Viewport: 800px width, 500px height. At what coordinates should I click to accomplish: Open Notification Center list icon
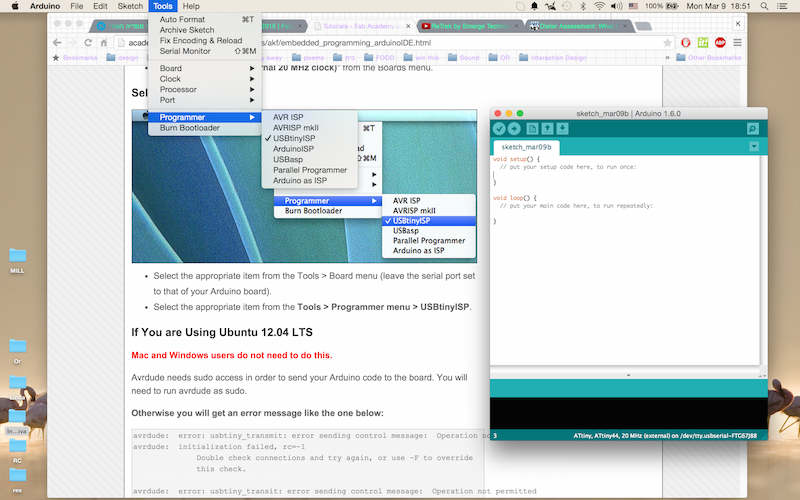point(782,6)
